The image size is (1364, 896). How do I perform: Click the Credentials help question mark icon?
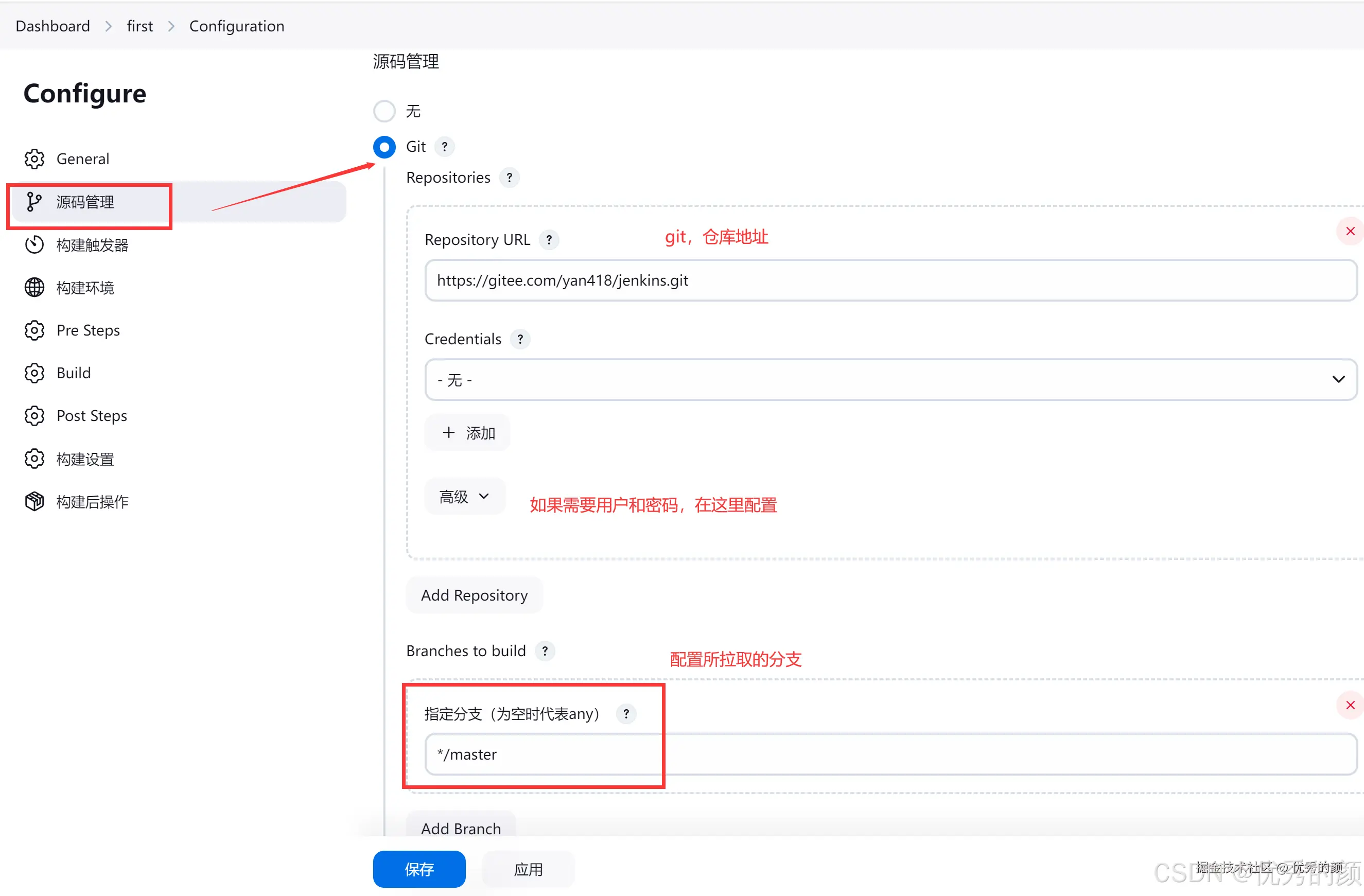(x=520, y=339)
